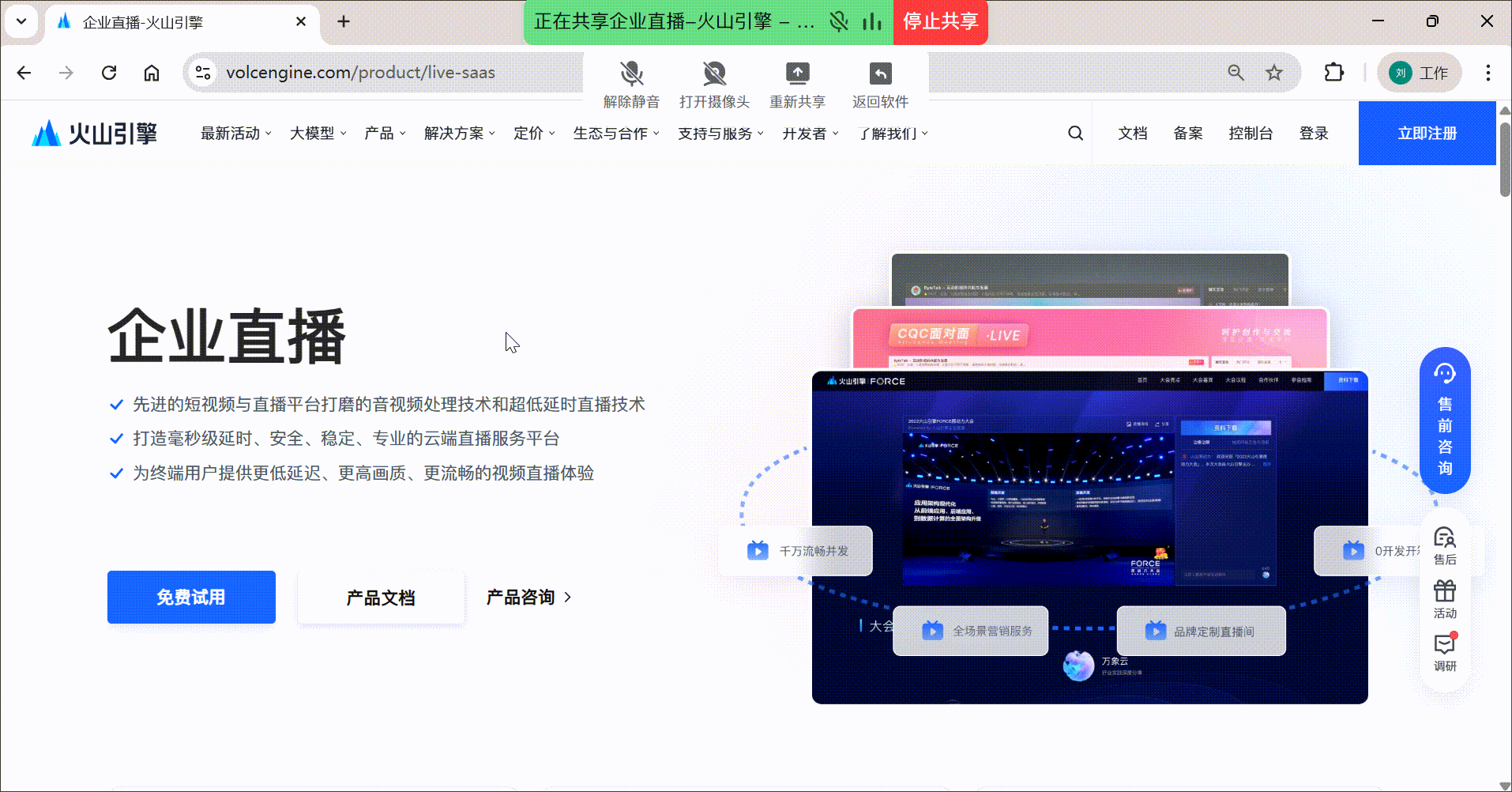Open a new browser tab
Screen dimensions: 1512x792
pos(344,21)
